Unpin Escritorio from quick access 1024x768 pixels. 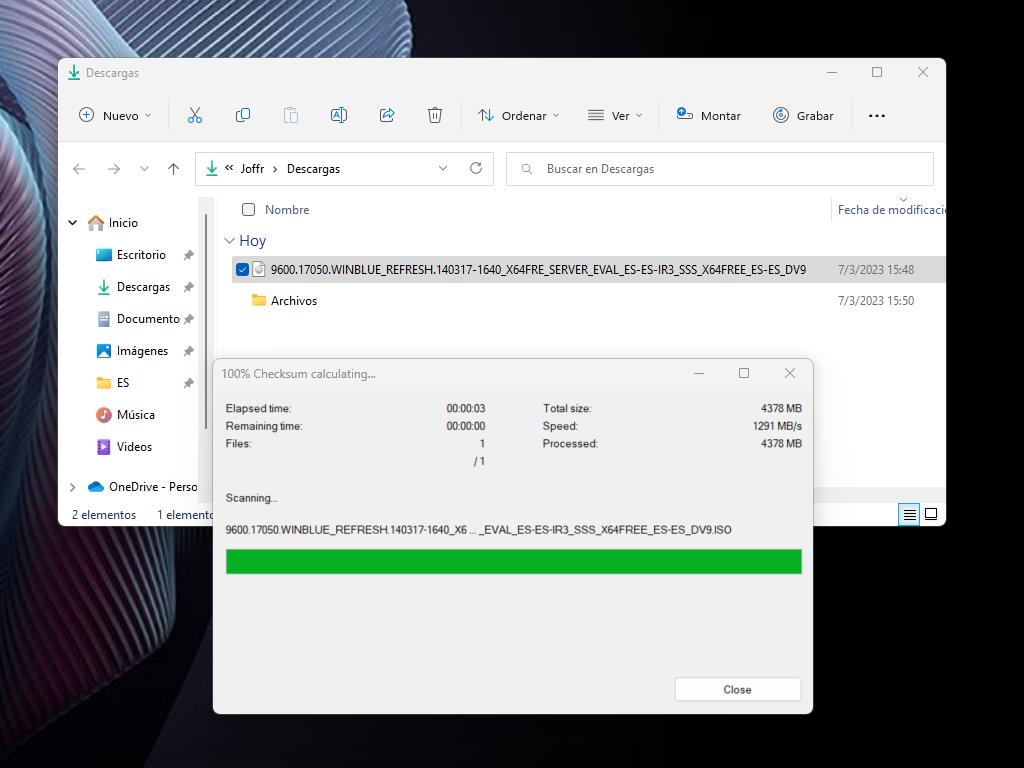[188, 255]
